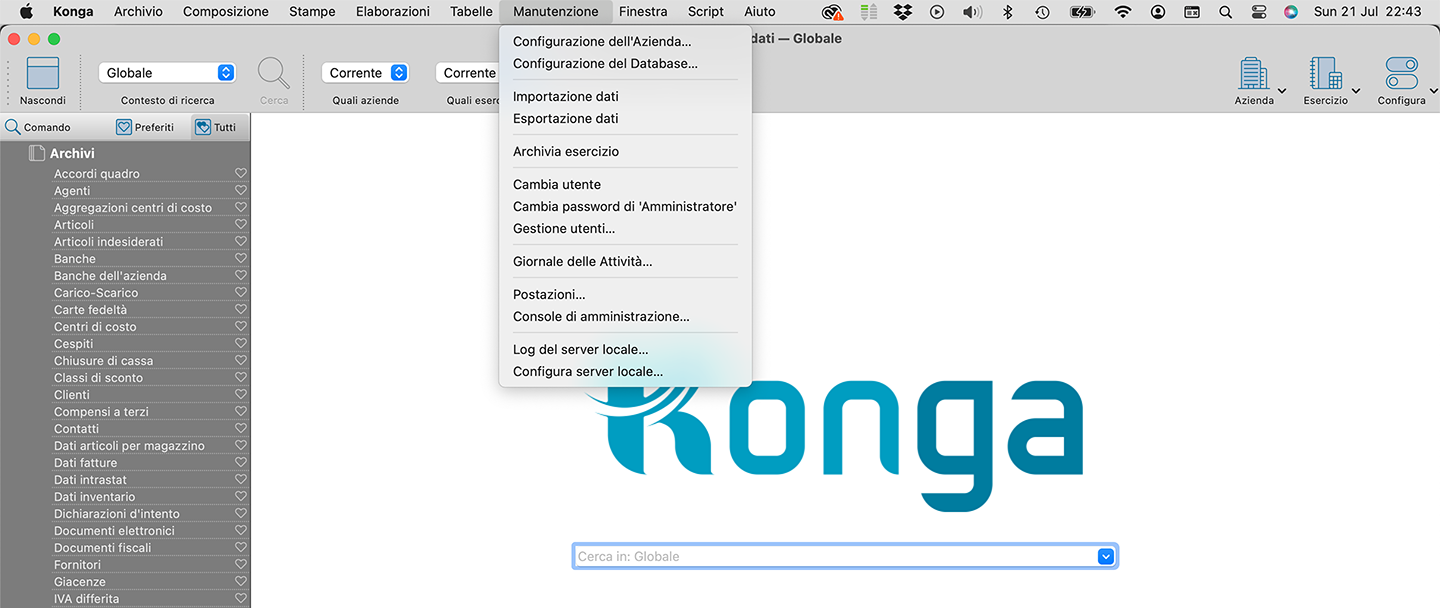Favorite Accordi quadro with heart icon

(240, 174)
